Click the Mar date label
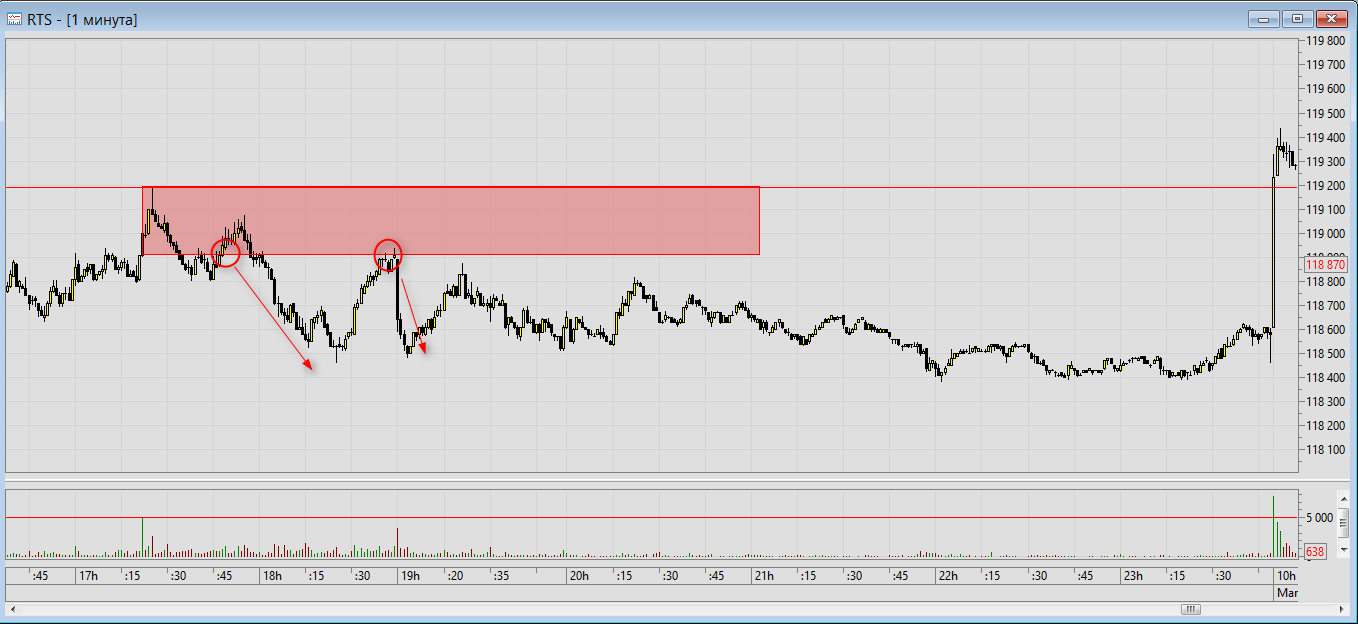This screenshot has height=624, width=1358. pos(1286,593)
